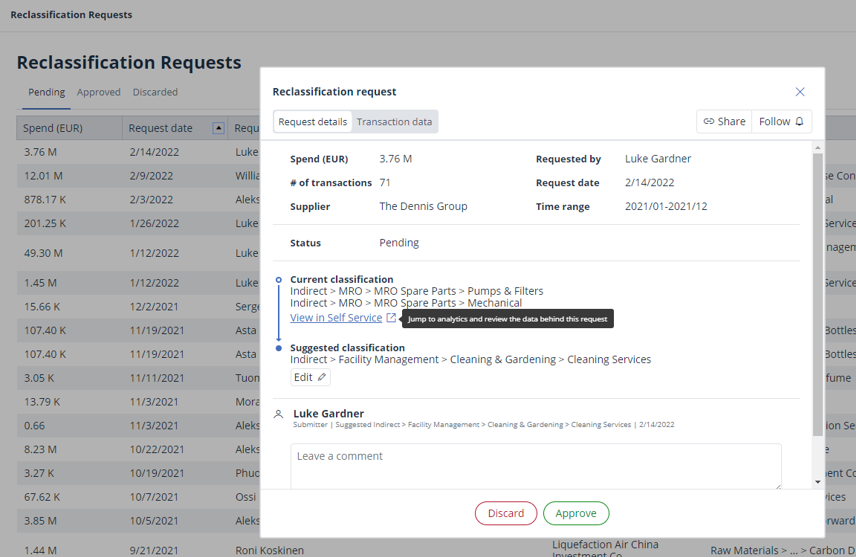Close the Reclassification request dialog
This screenshot has height=557, width=856.
pyautogui.click(x=800, y=92)
